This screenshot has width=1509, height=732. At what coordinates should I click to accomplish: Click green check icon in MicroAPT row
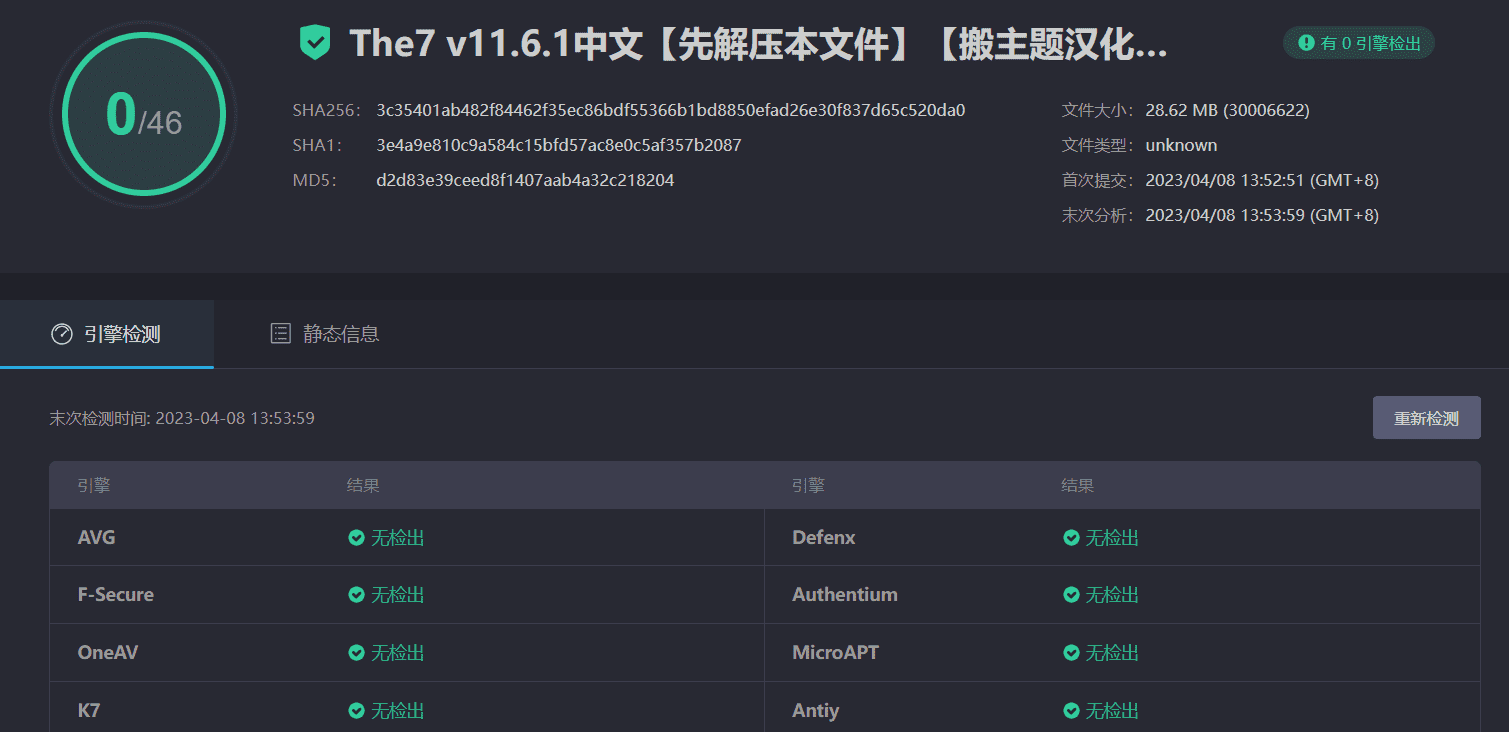pyautogui.click(x=1071, y=653)
